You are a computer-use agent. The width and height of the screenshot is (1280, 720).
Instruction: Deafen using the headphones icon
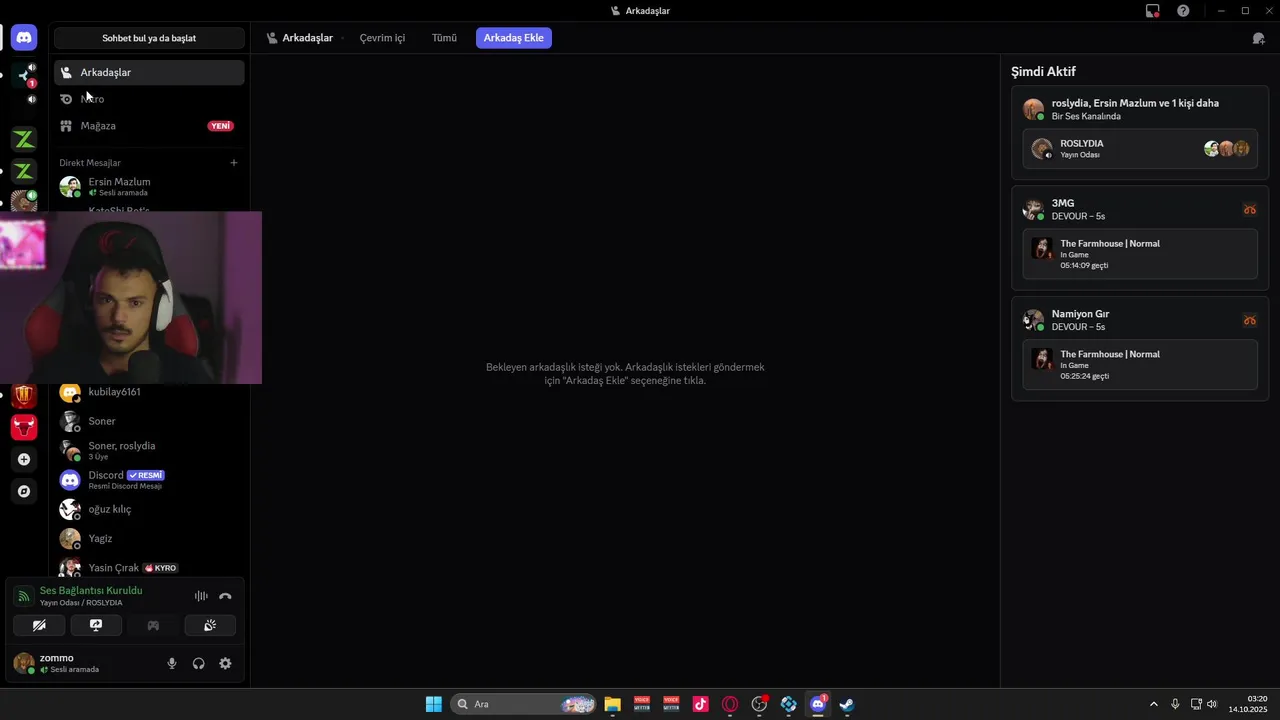[198, 663]
